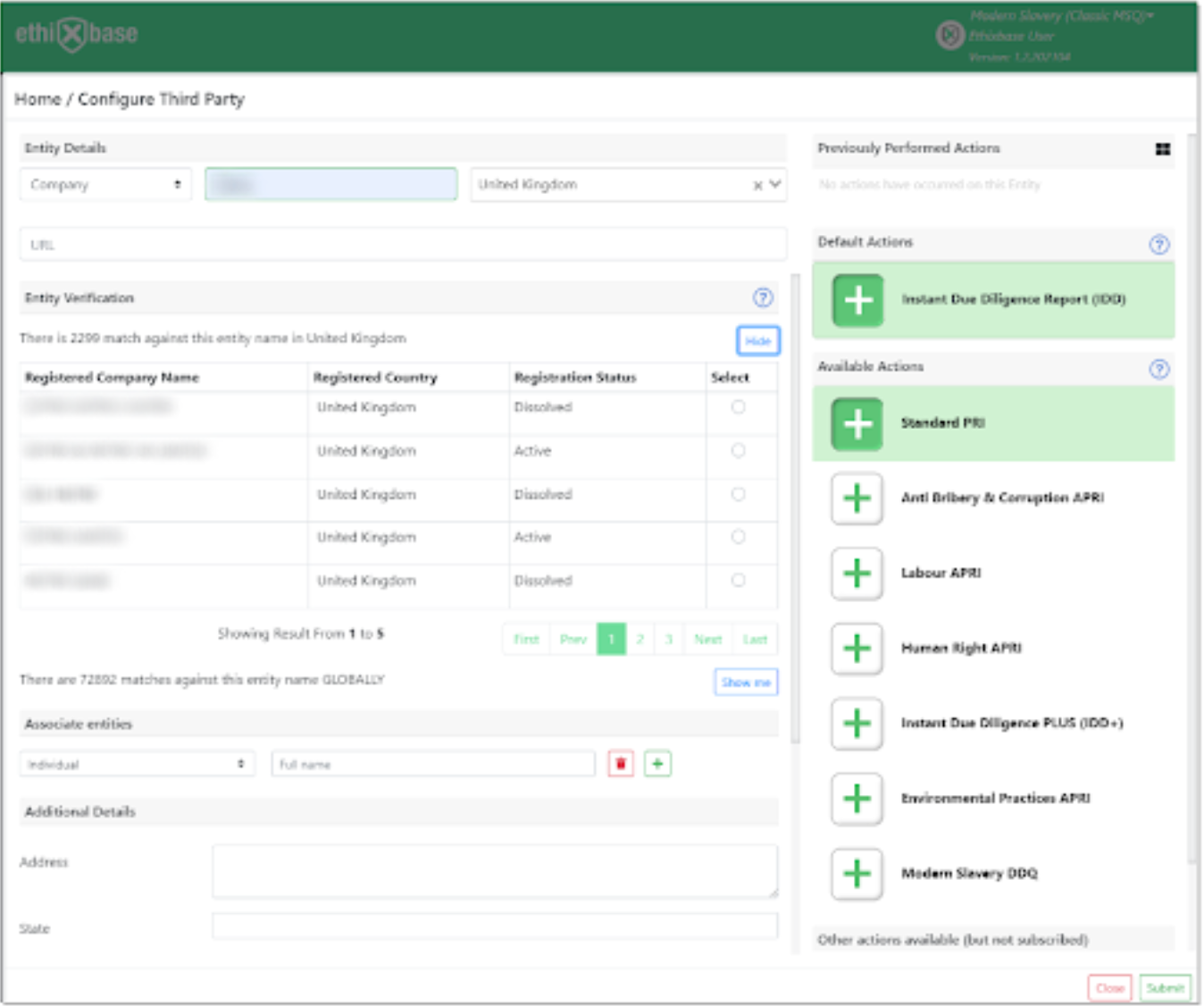Add the Modern Slavery DDQ action

pyautogui.click(x=857, y=874)
